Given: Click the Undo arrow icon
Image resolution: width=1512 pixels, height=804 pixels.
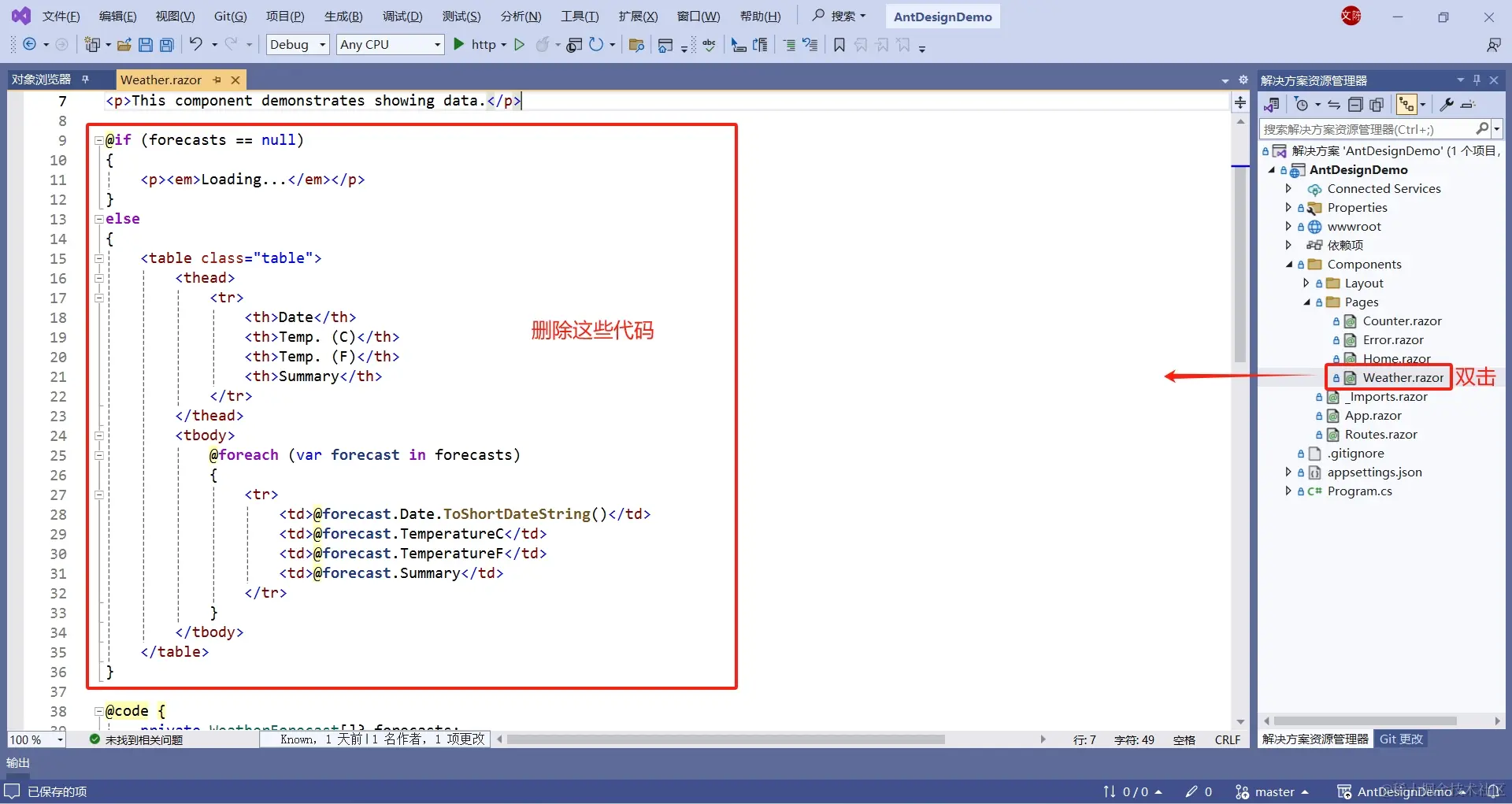Looking at the screenshot, I should click(x=196, y=44).
